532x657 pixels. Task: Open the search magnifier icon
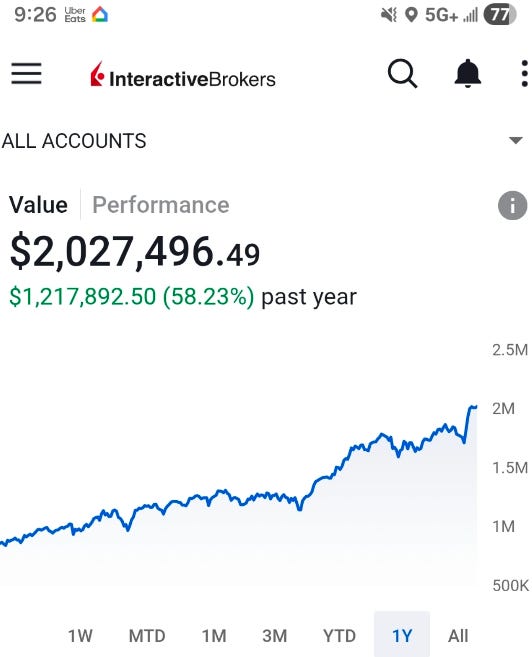click(x=402, y=74)
